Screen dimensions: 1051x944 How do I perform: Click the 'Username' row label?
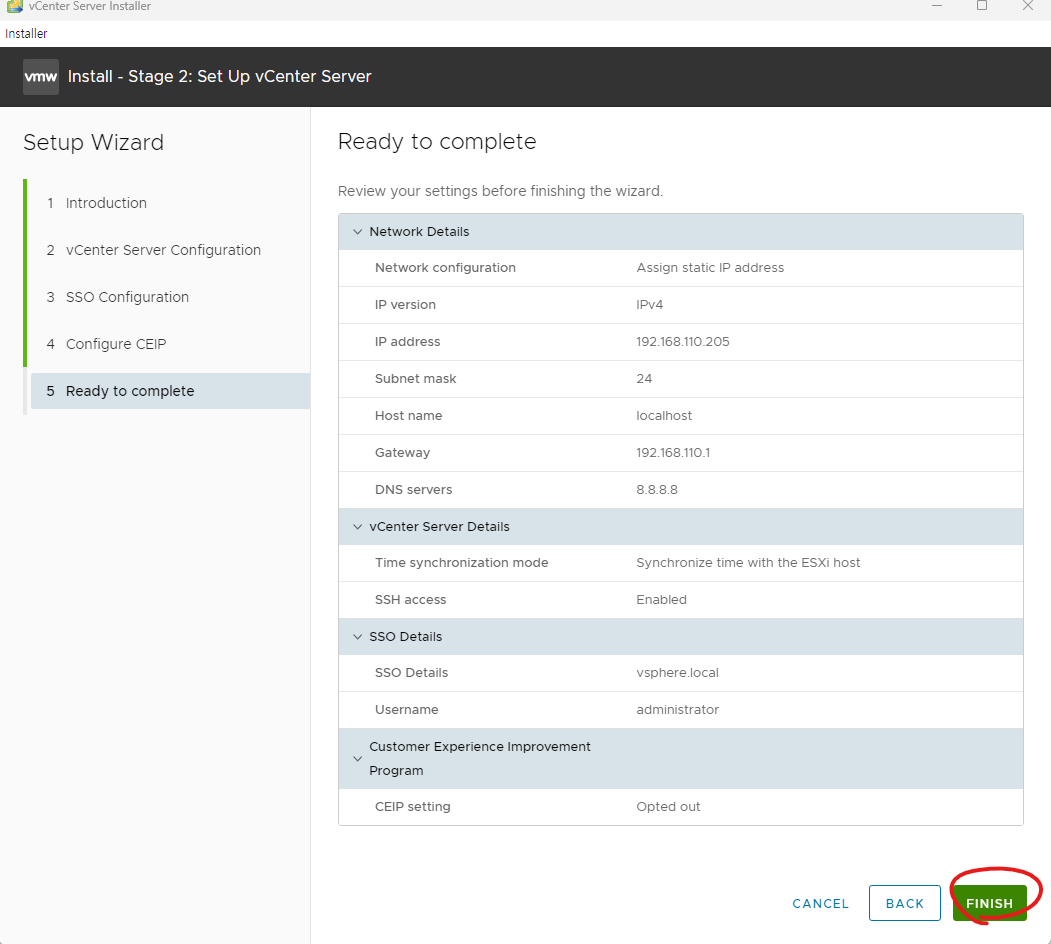pos(406,709)
